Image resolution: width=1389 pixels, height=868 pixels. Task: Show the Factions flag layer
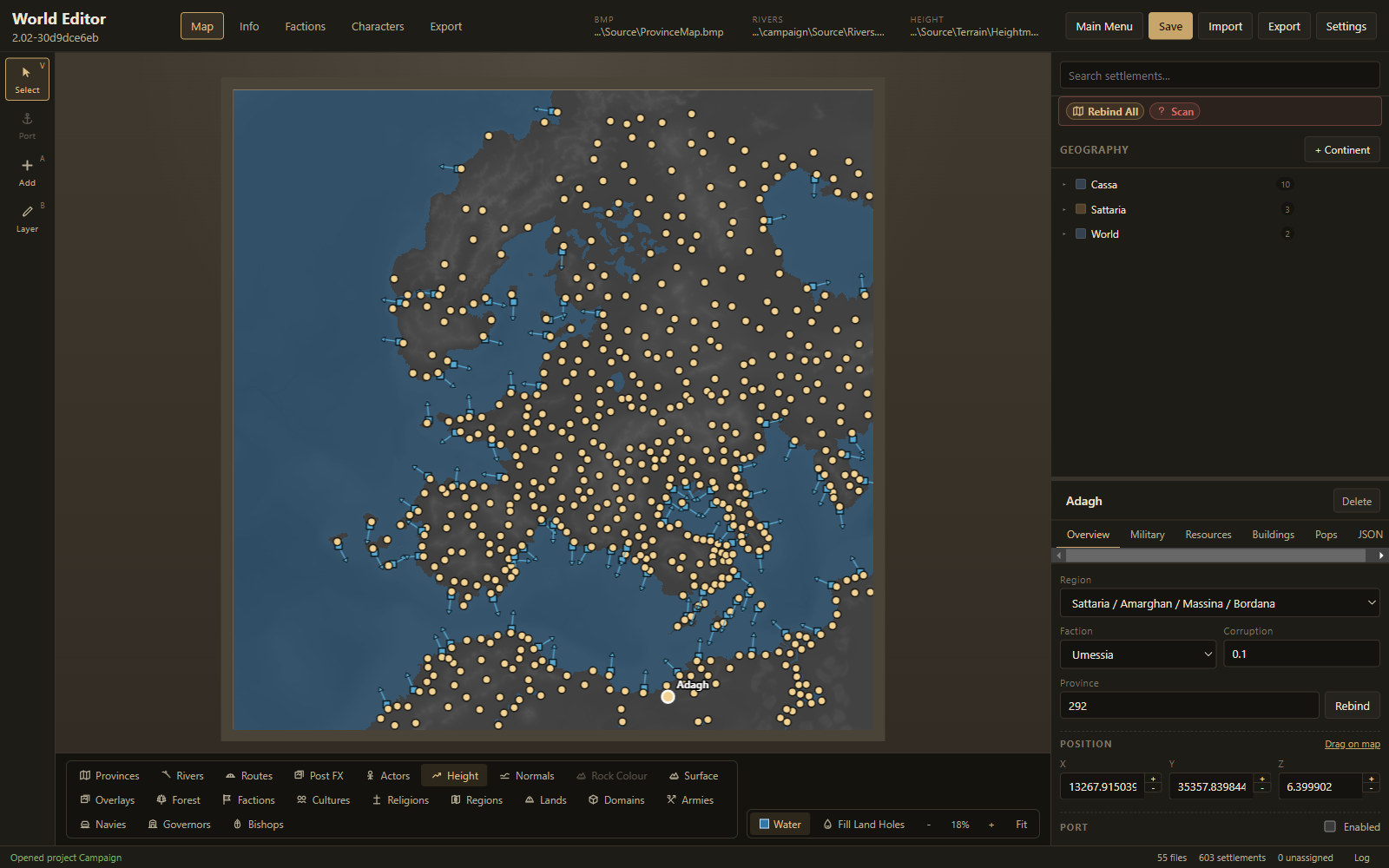point(248,800)
